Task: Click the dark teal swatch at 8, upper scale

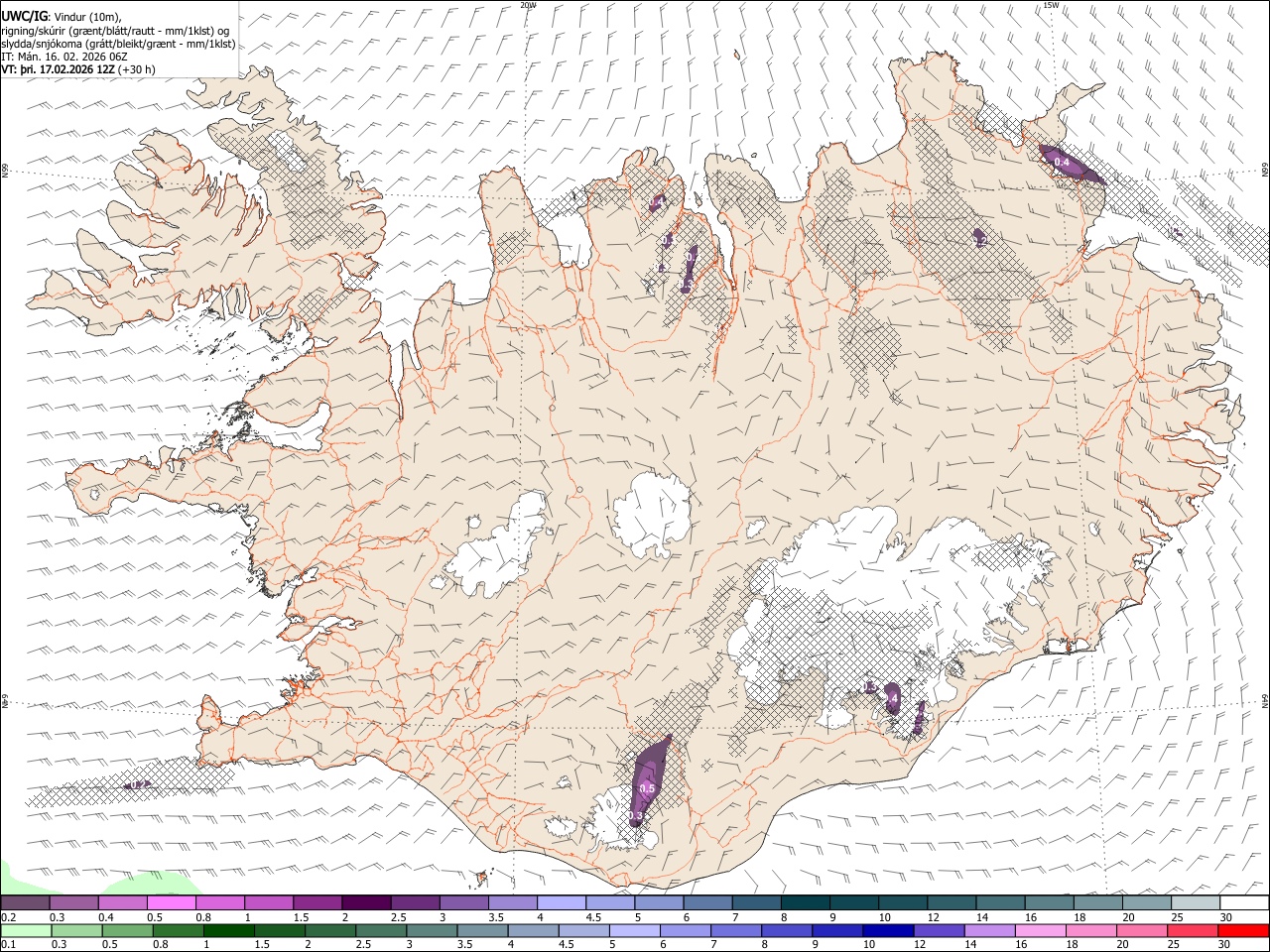Action: [x=806, y=902]
